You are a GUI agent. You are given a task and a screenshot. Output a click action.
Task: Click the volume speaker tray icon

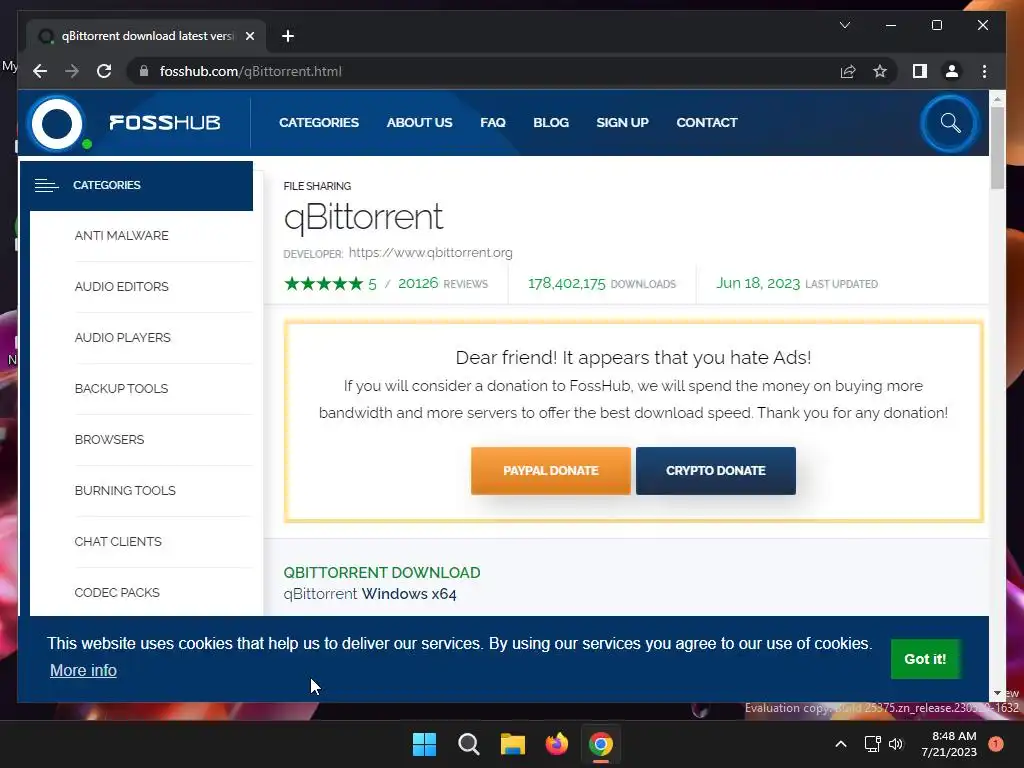click(x=896, y=744)
